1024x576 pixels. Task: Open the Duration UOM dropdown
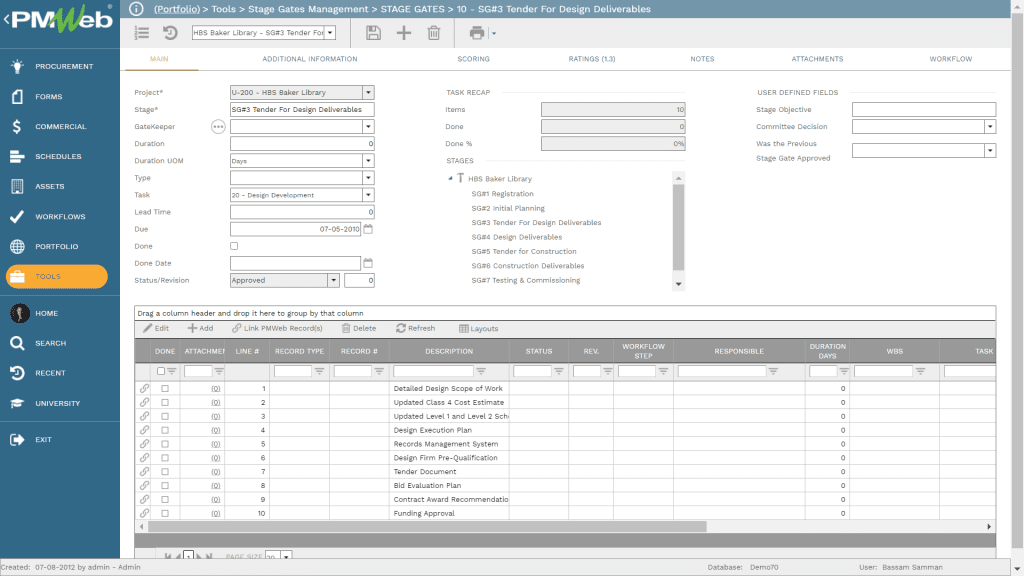pos(368,161)
